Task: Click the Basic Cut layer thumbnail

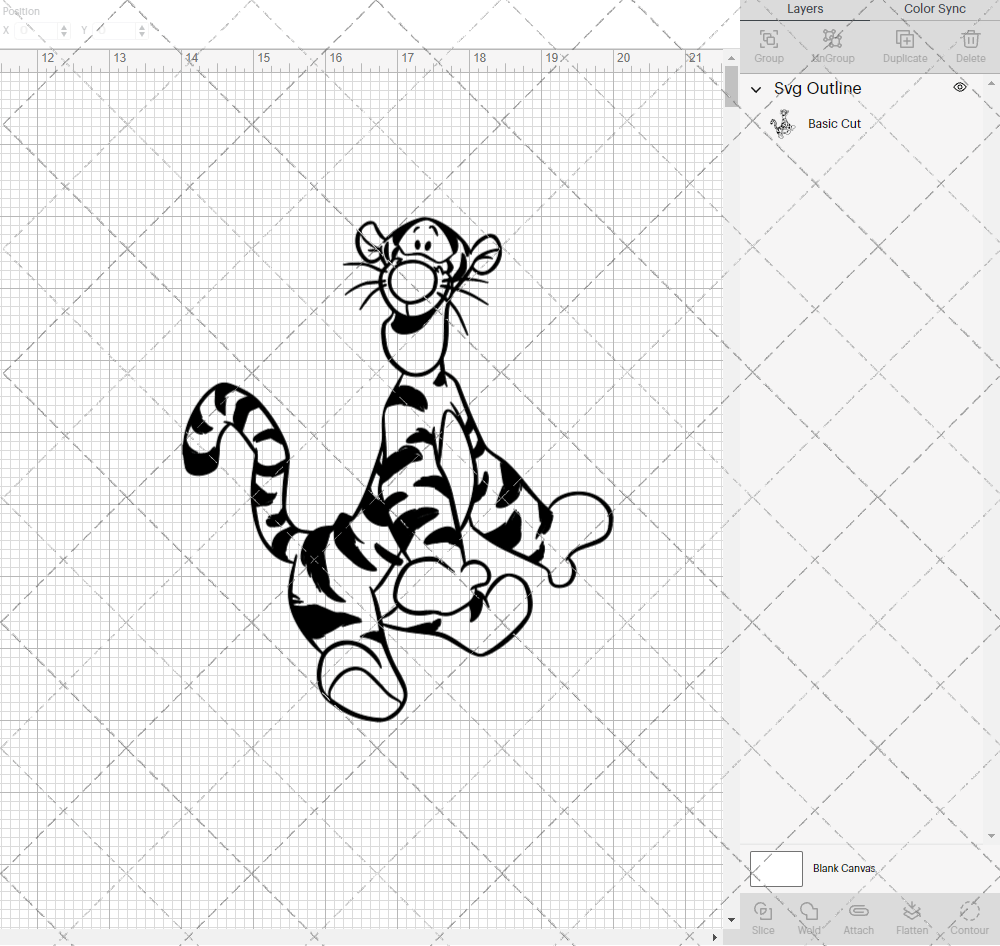Action: click(783, 123)
